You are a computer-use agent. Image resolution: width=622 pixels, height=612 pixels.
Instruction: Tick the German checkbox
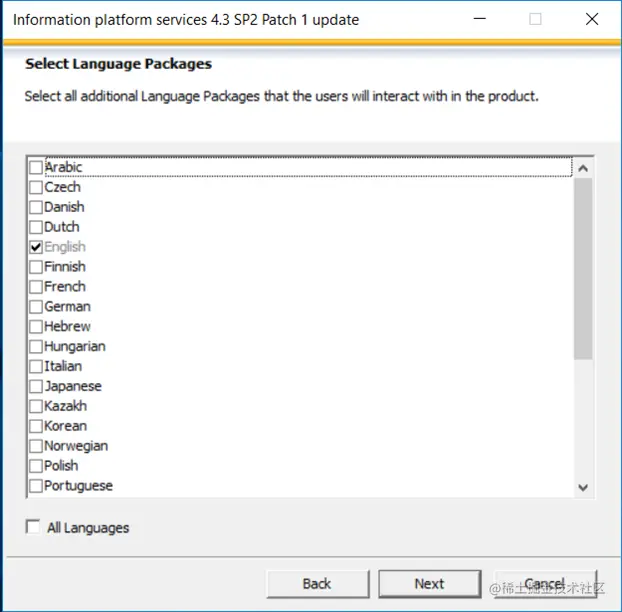[x=36, y=307]
